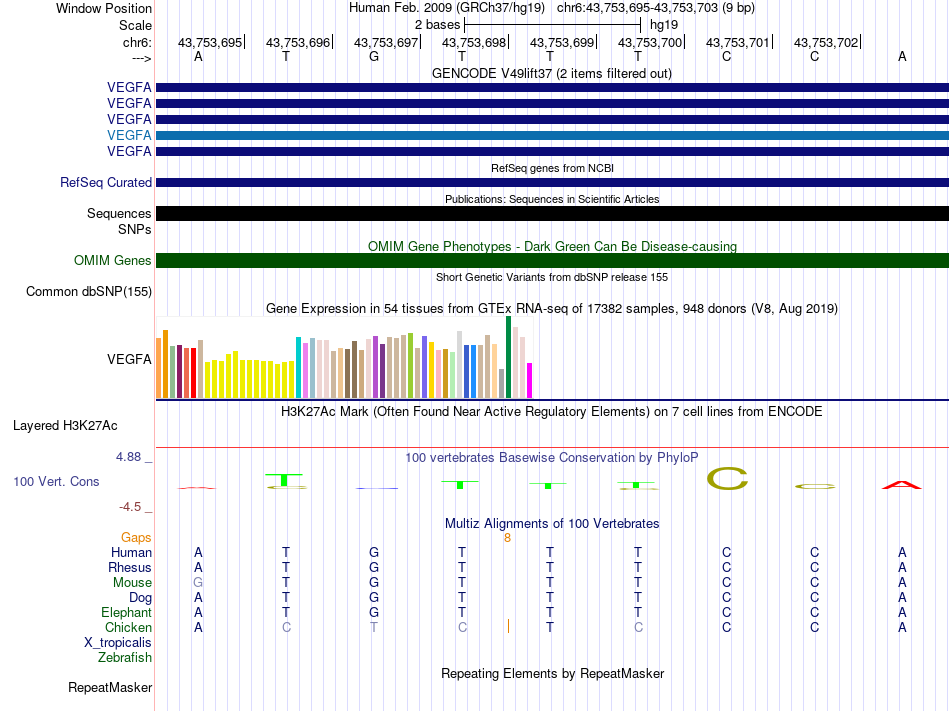Screen dimensions: 950x711
Task: Select the Zebrafish species label
Action: [125, 657]
